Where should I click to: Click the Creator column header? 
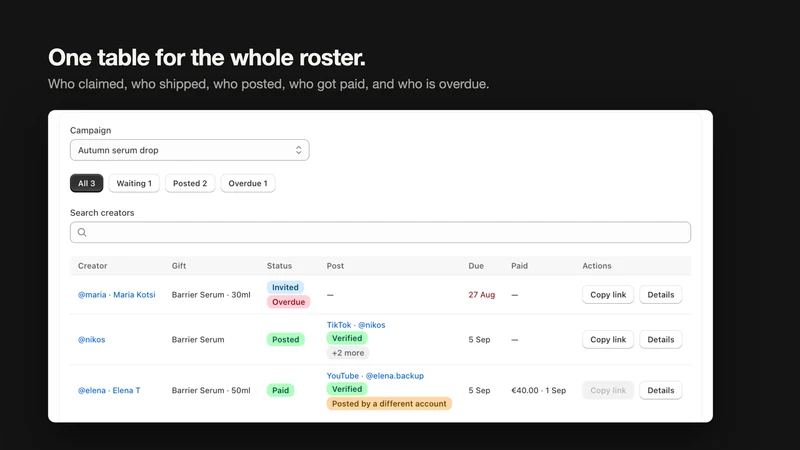pos(92,266)
